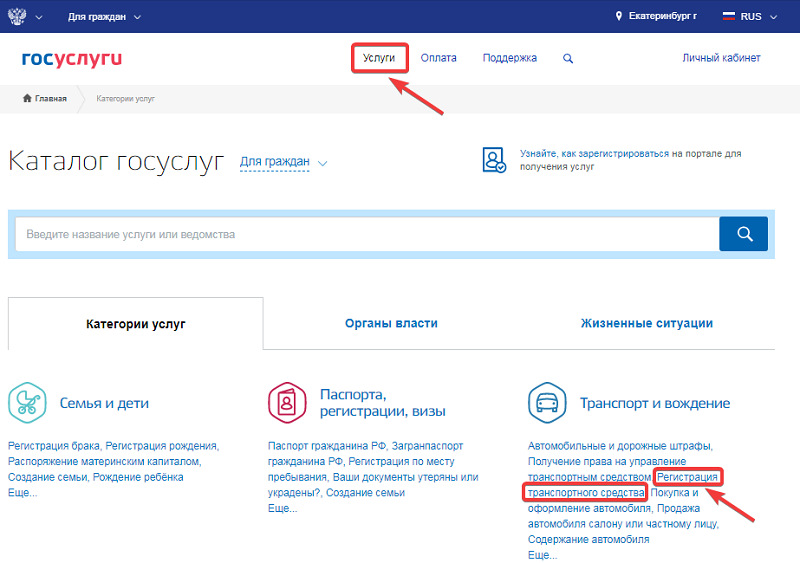
Task: Open the top bar 'Для граждан' dropdown
Action: [104, 17]
